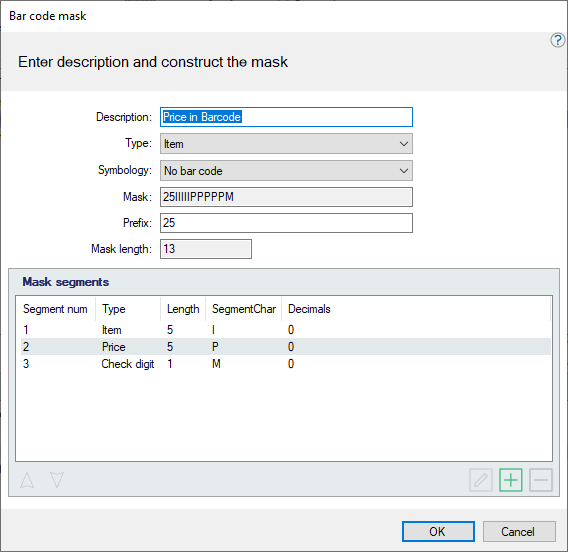Expand the Type dropdown
This screenshot has width=568, height=552.
(286, 144)
